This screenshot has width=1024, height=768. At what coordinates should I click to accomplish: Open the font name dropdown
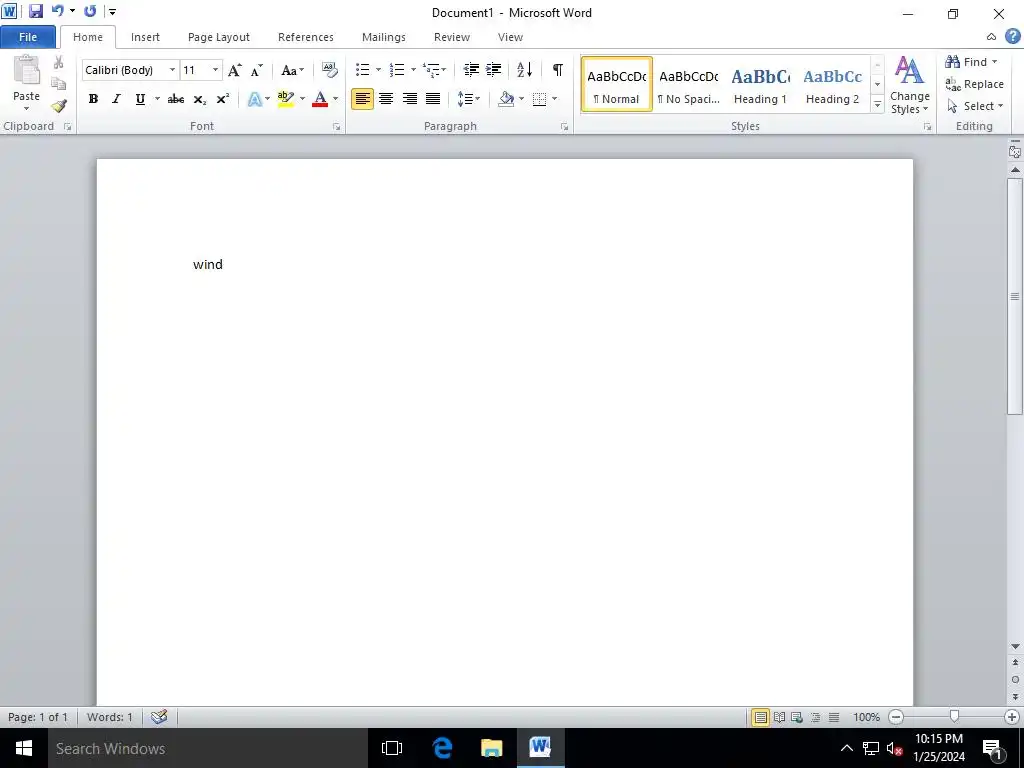(x=172, y=70)
